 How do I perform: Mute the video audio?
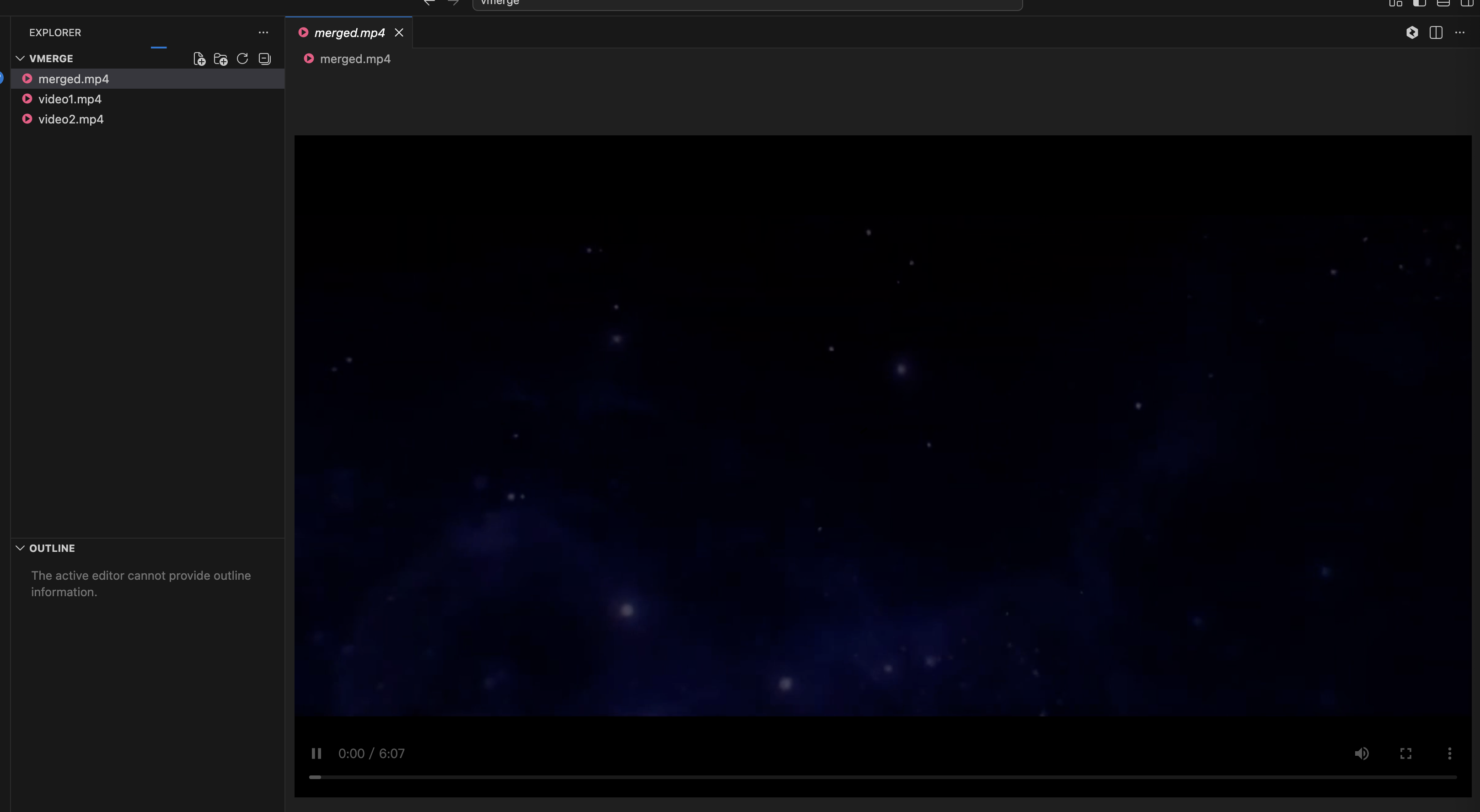1362,753
